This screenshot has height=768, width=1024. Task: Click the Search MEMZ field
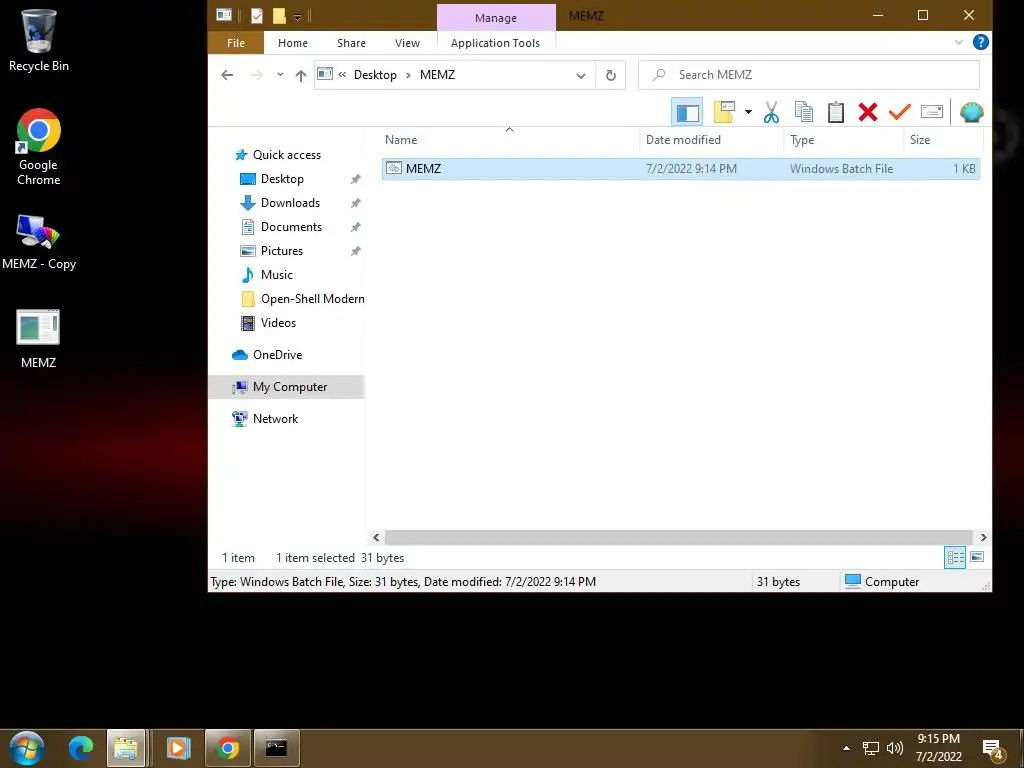click(808, 75)
